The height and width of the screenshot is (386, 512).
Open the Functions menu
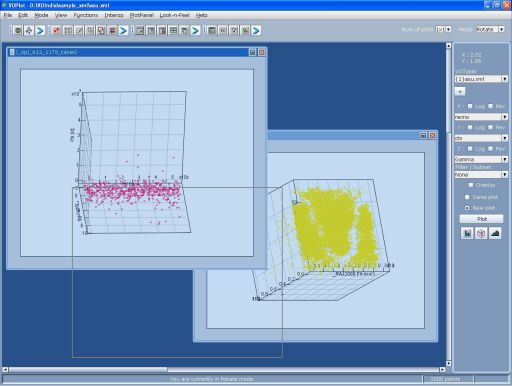coord(86,15)
